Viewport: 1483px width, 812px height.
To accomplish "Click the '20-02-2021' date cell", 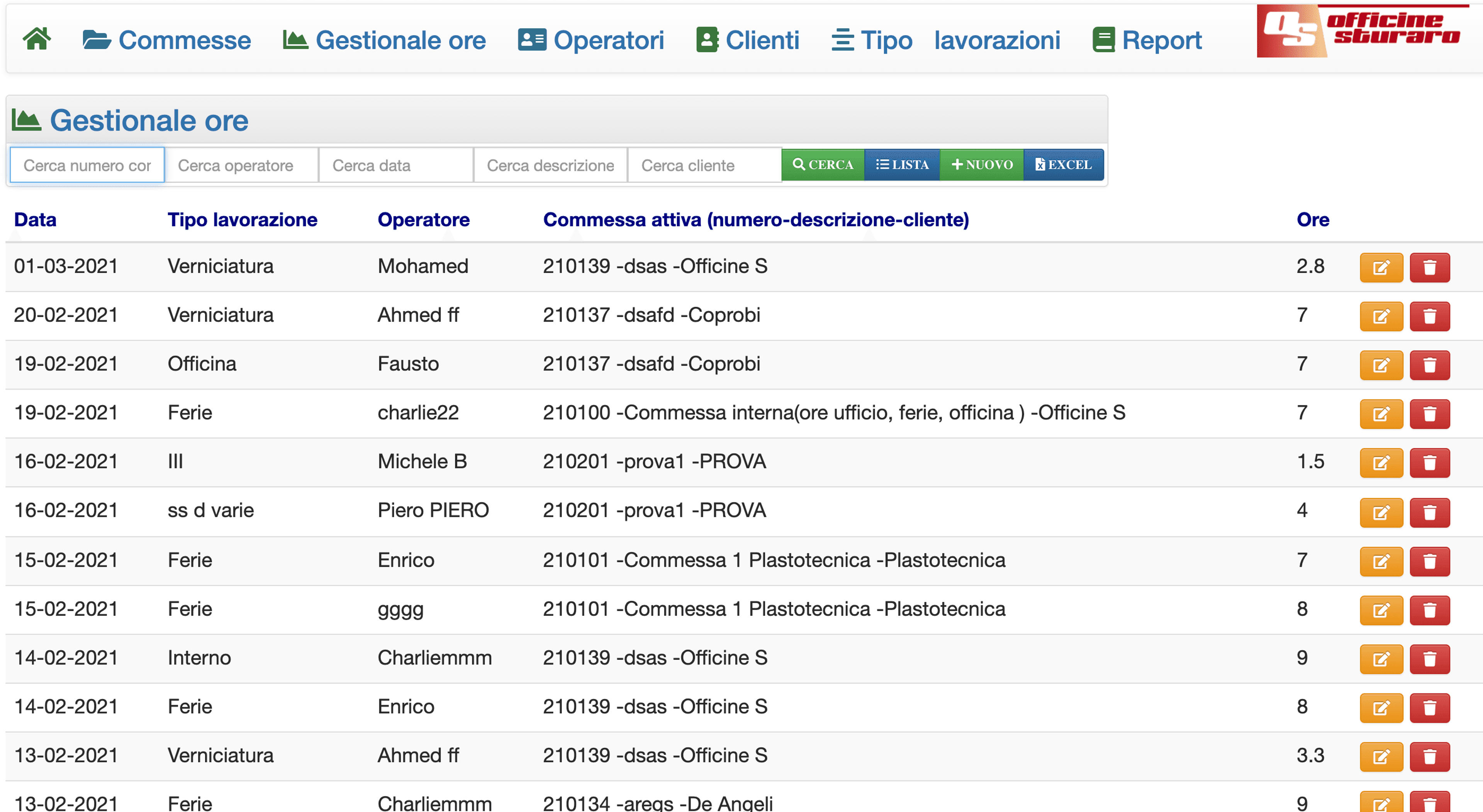I will pos(66,315).
